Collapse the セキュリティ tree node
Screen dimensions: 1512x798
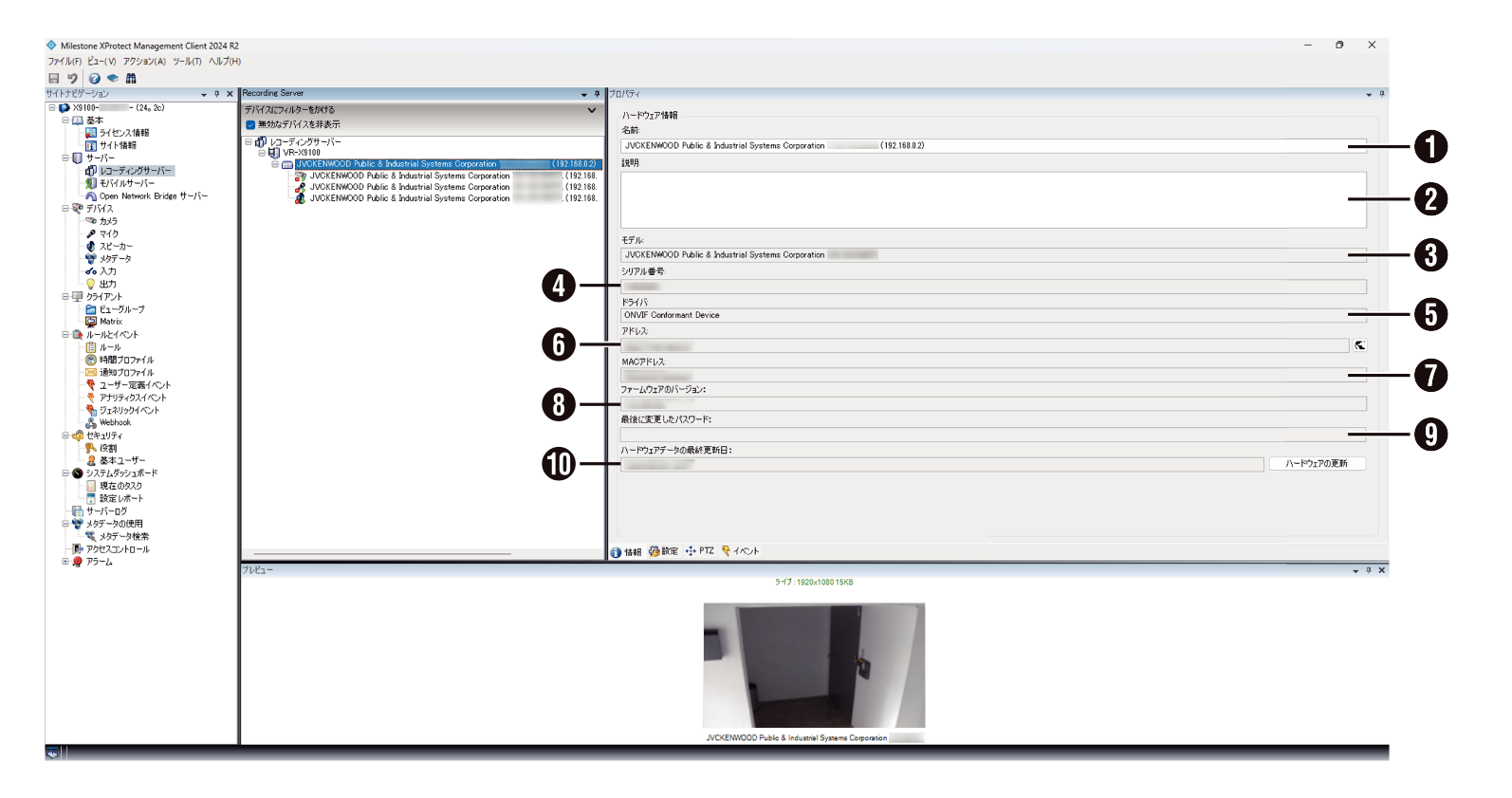click(65, 436)
